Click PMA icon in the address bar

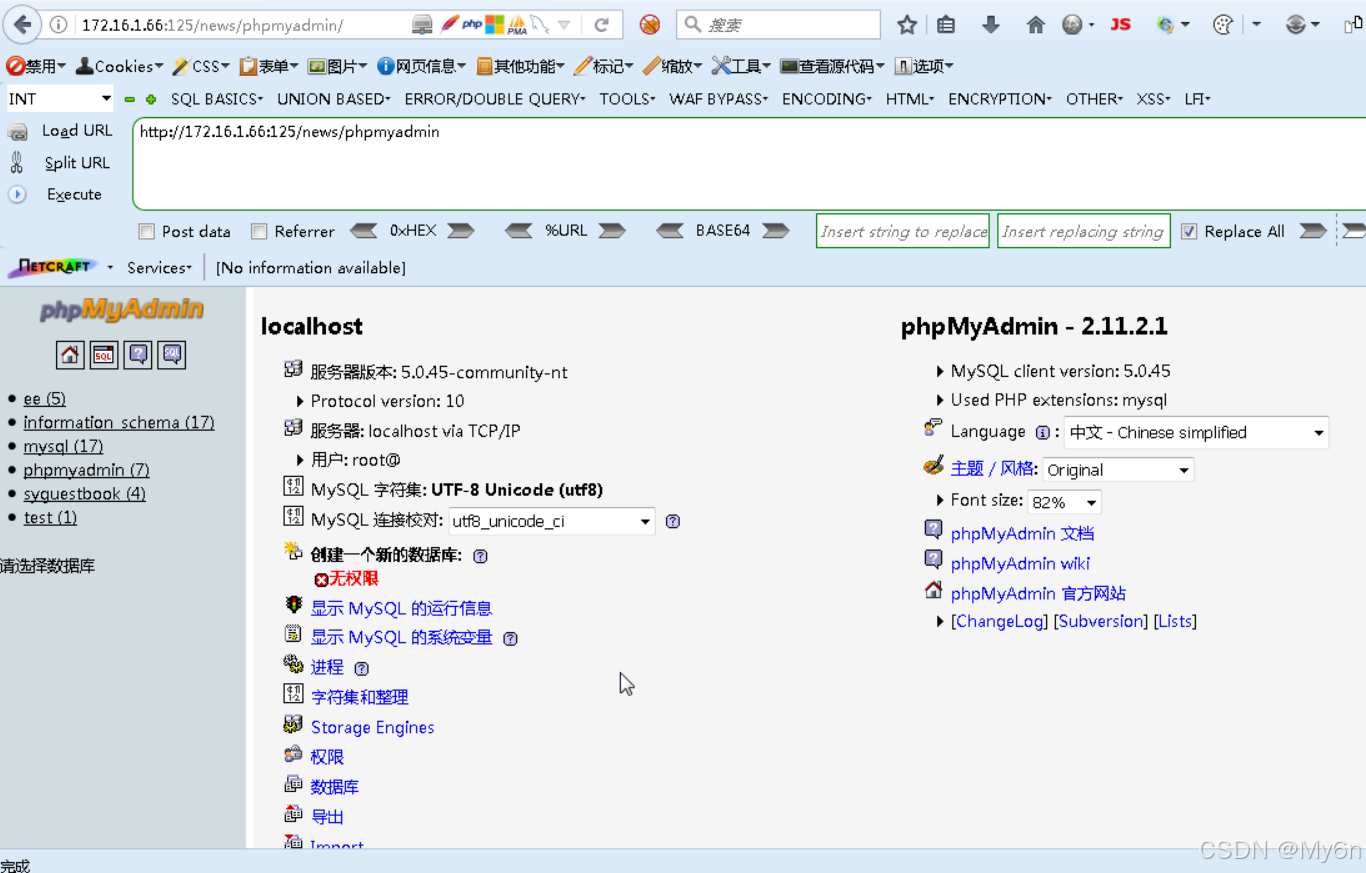tap(517, 25)
